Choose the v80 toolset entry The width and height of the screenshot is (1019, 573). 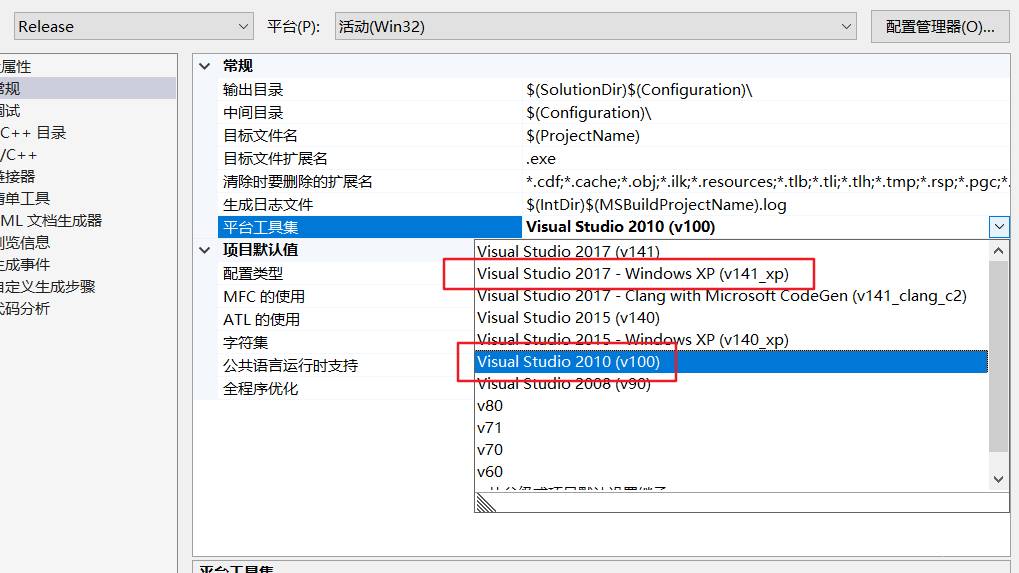click(731, 406)
